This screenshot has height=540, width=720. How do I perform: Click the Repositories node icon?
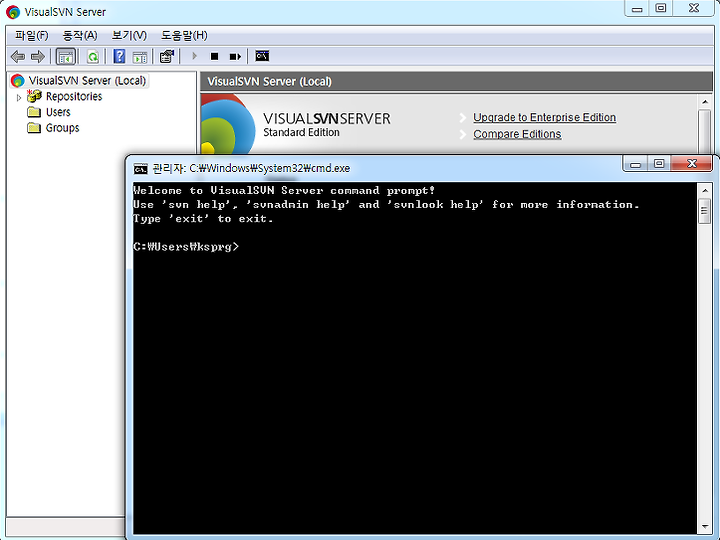34,96
